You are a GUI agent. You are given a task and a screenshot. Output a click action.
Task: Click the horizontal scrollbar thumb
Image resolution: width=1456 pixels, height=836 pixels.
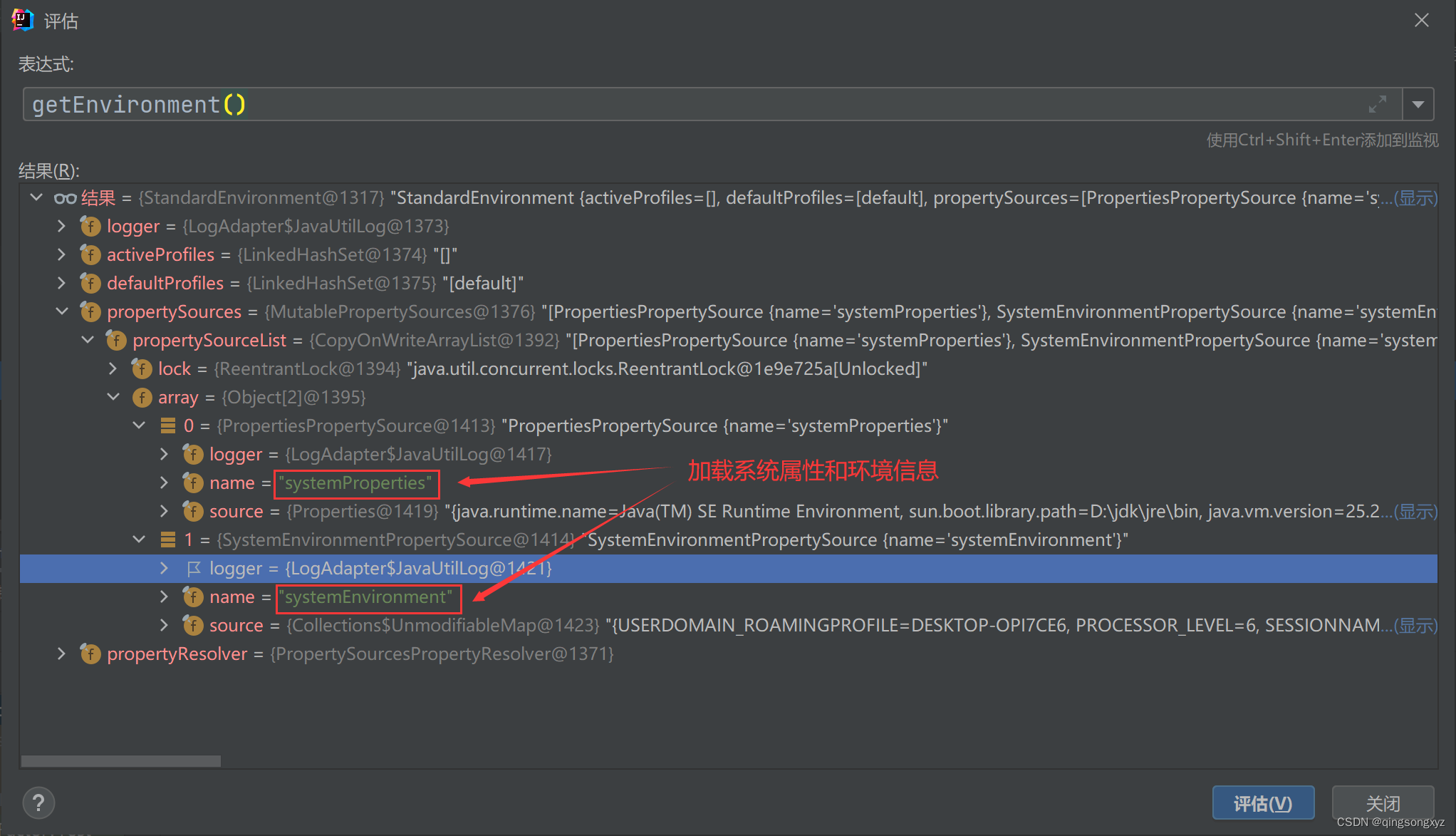(120, 760)
